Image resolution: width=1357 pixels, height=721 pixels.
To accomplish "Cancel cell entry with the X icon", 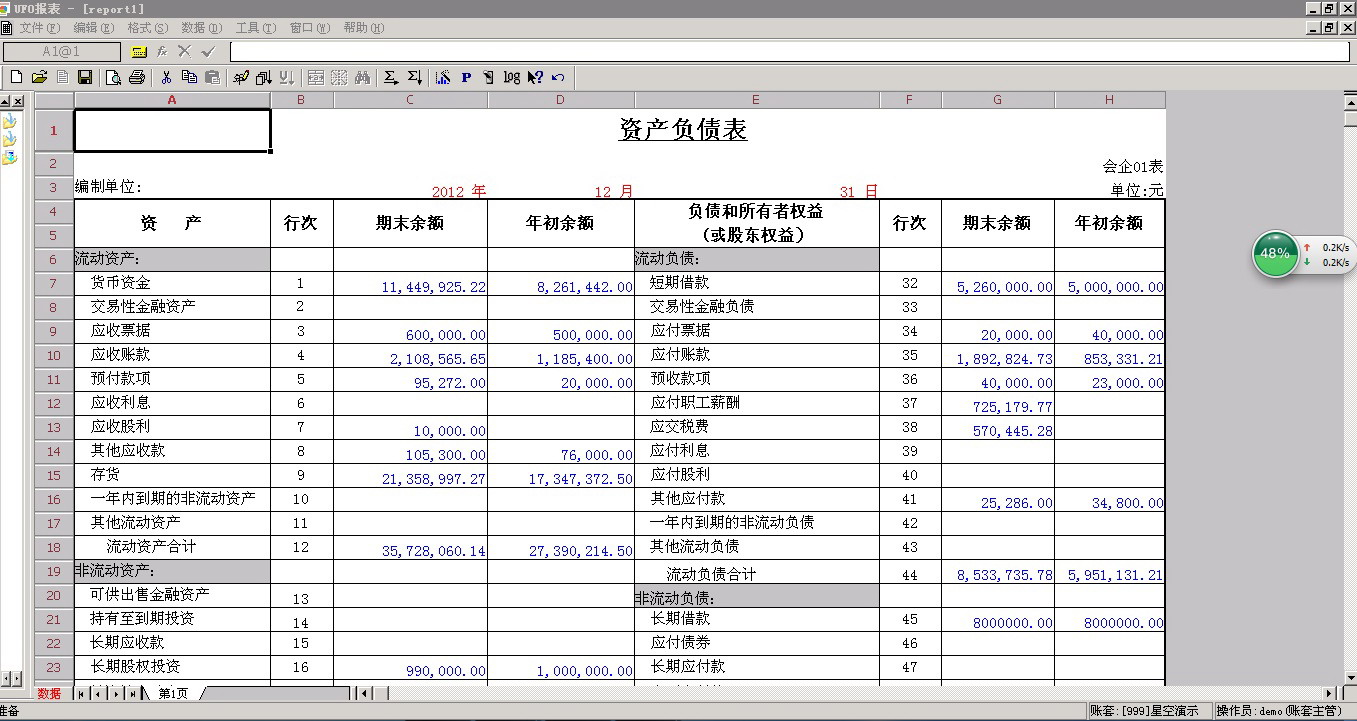I will pos(184,51).
